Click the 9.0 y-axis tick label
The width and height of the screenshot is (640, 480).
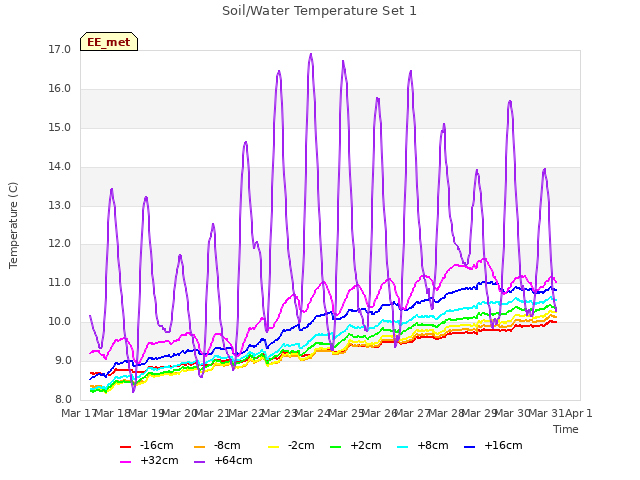coord(63,360)
